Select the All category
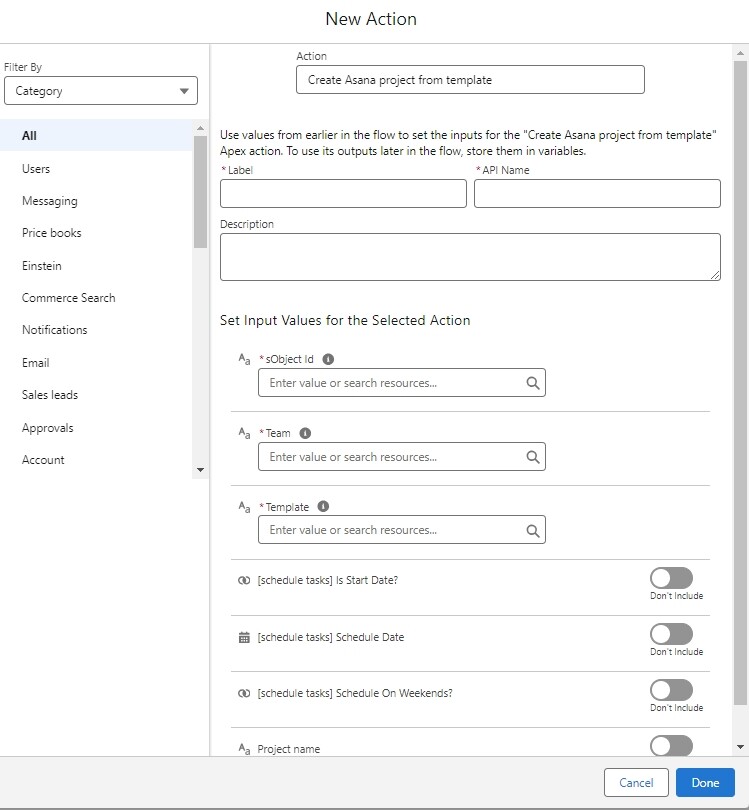 point(96,135)
